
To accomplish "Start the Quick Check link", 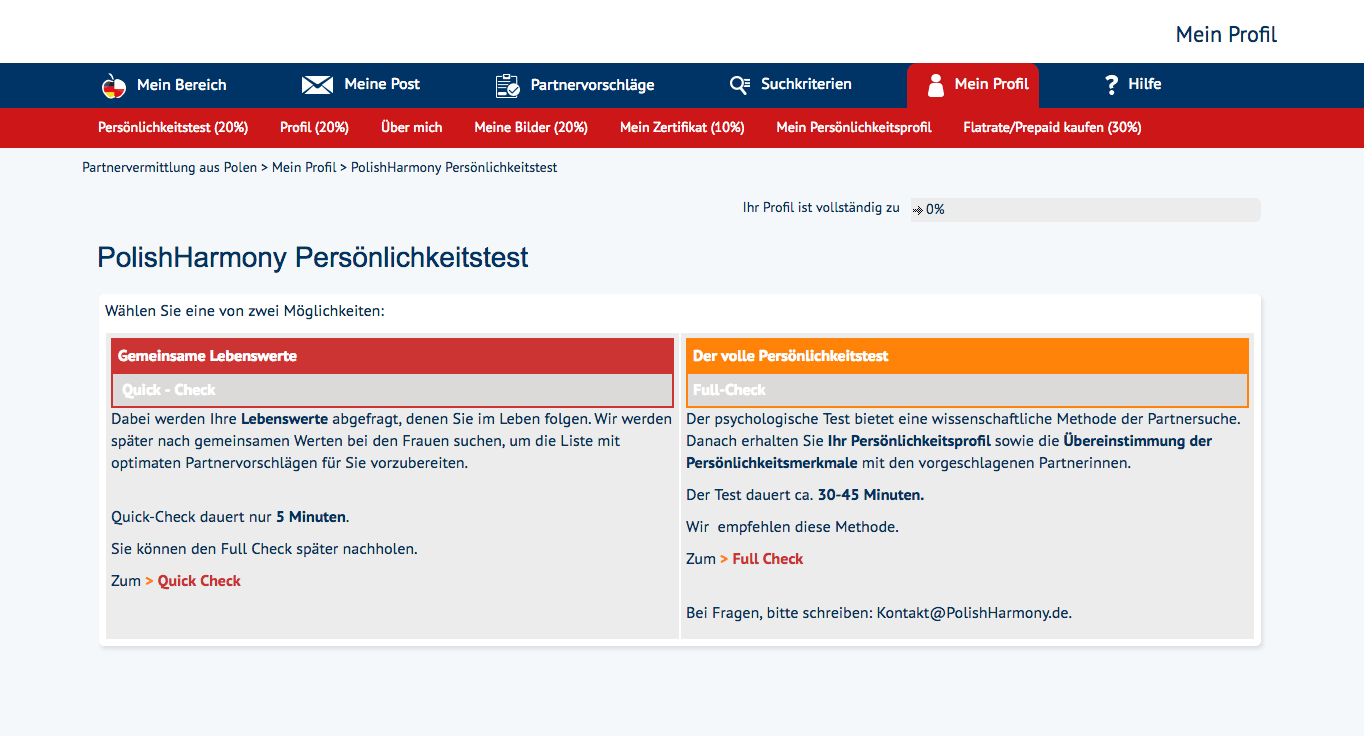I will (199, 581).
